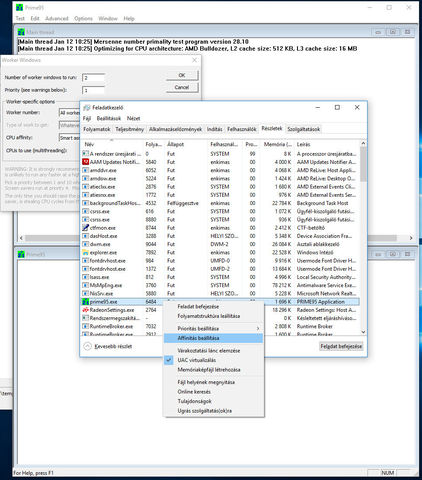Open the CPU affinity dropdown in Worker Windows
The width and height of the screenshot is (422, 480).
click(70, 138)
